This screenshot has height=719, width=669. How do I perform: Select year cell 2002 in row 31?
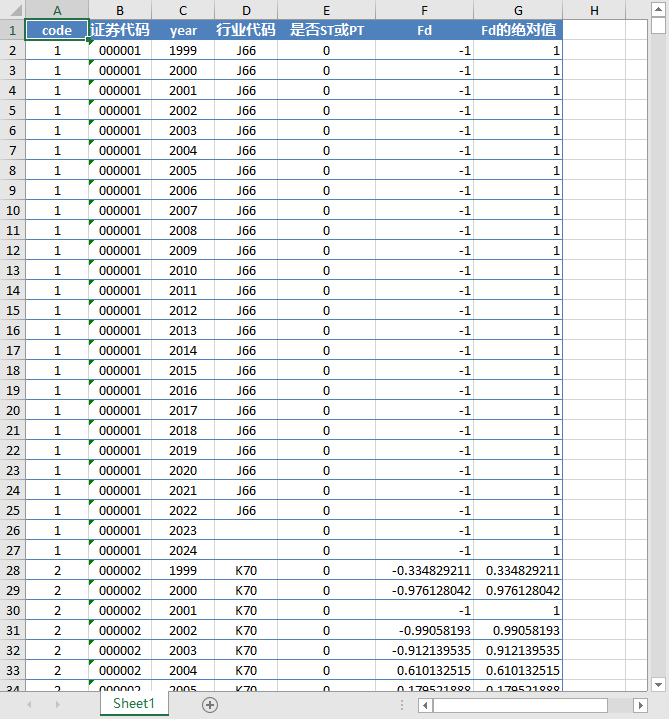tap(183, 631)
